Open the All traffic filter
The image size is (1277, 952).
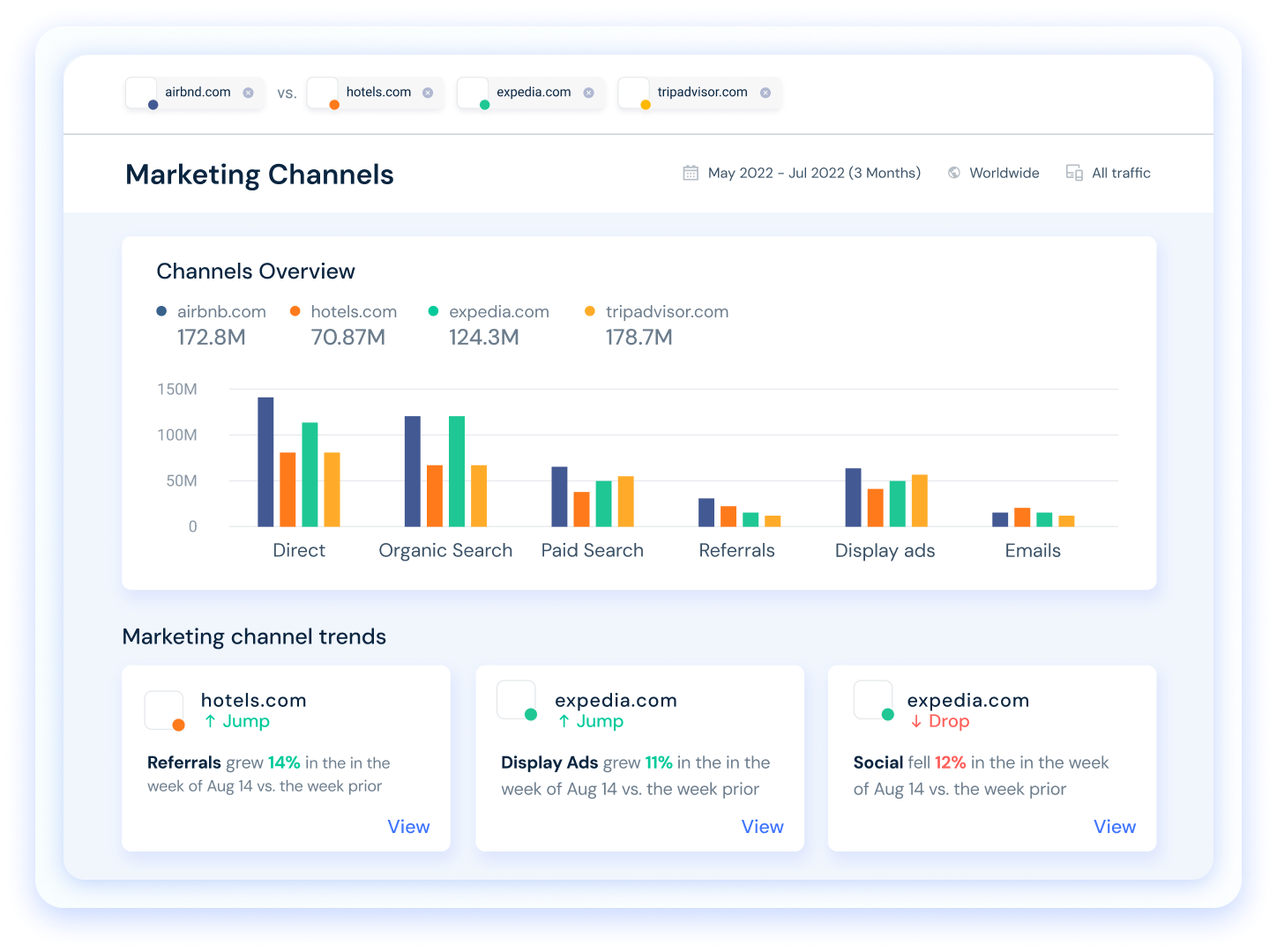(1109, 173)
